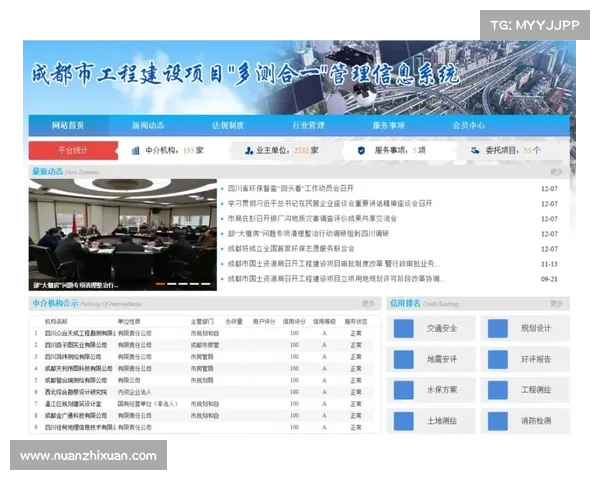The height and width of the screenshot is (480, 600).
Task: Click the meeting room slideshow photo
Action: [123, 235]
